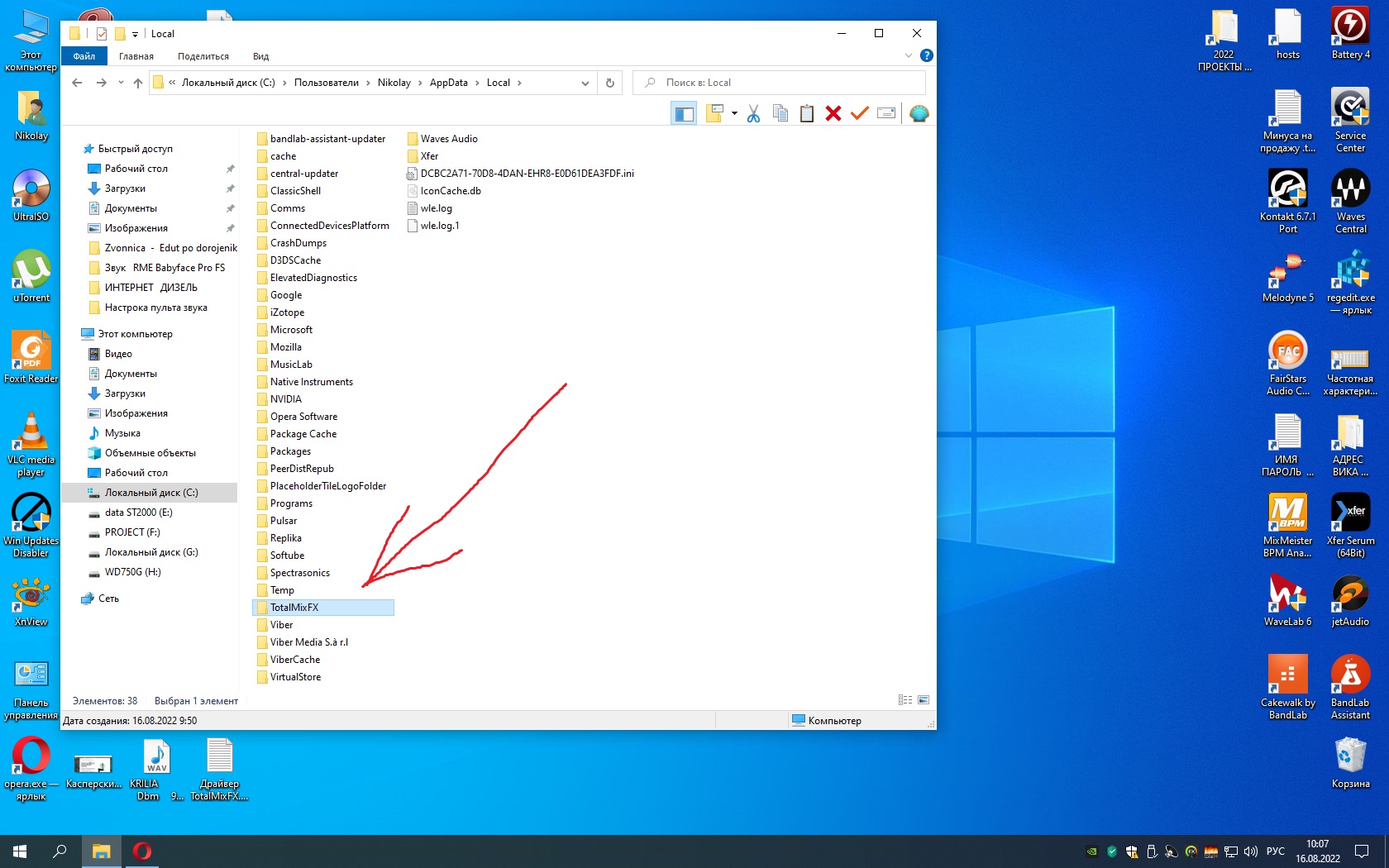Show hidden breadcrumb path with the « chevron
The height and width of the screenshot is (868, 1389).
coord(172,83)
